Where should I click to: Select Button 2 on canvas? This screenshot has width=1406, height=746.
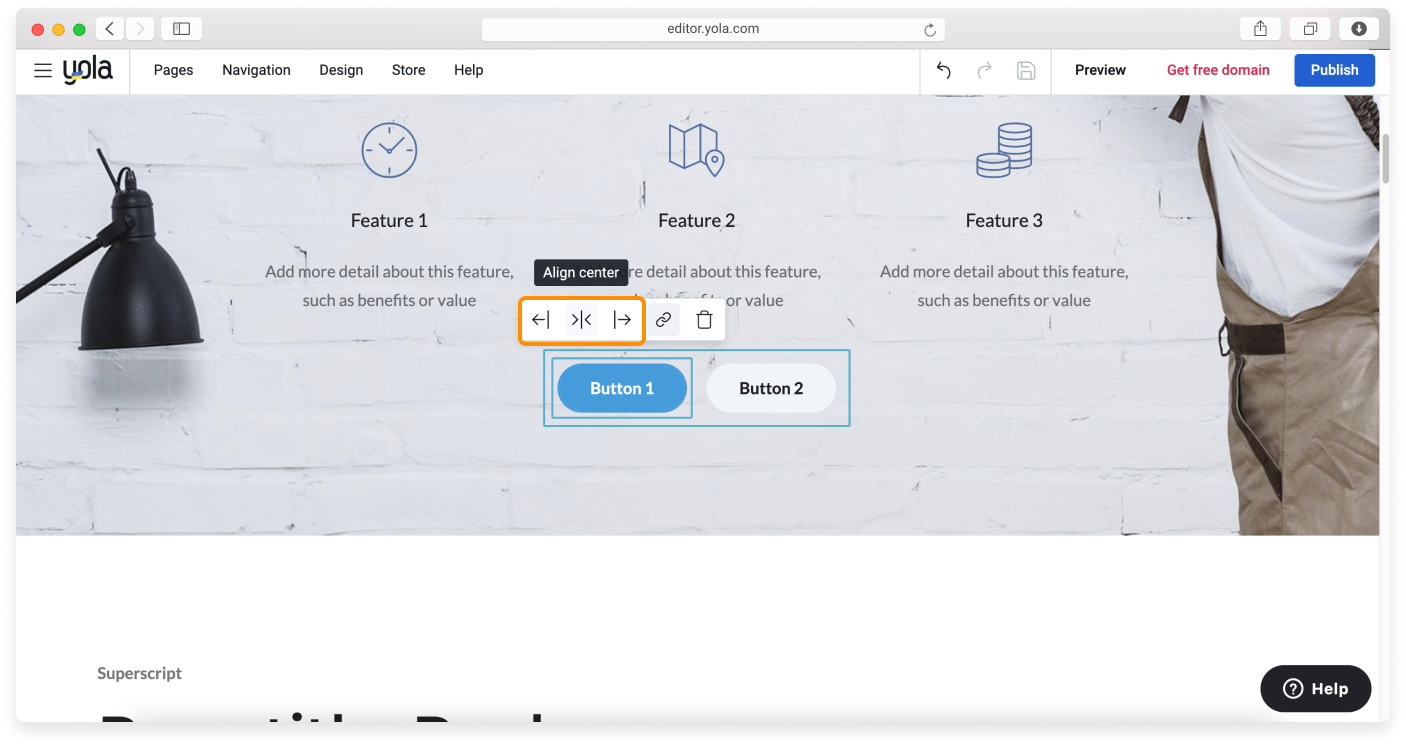point(771,388)
